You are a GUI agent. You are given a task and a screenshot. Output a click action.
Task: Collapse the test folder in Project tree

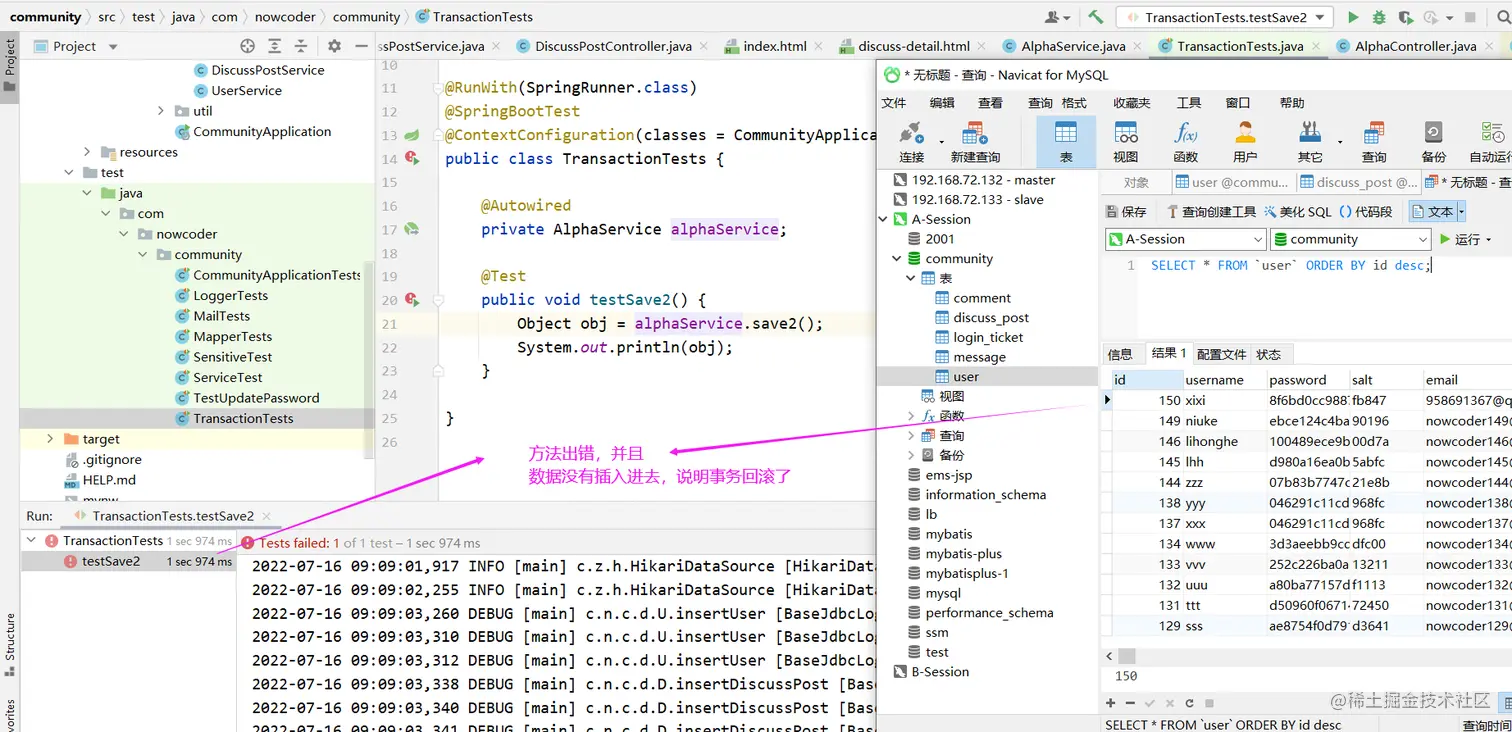pyautogui.click(x=69, y=172)
